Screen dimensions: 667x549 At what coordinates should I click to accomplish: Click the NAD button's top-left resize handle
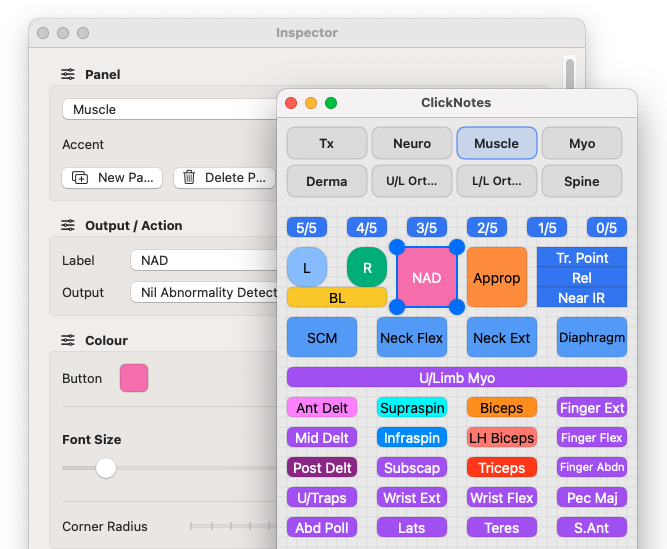[x=397, y=247]
